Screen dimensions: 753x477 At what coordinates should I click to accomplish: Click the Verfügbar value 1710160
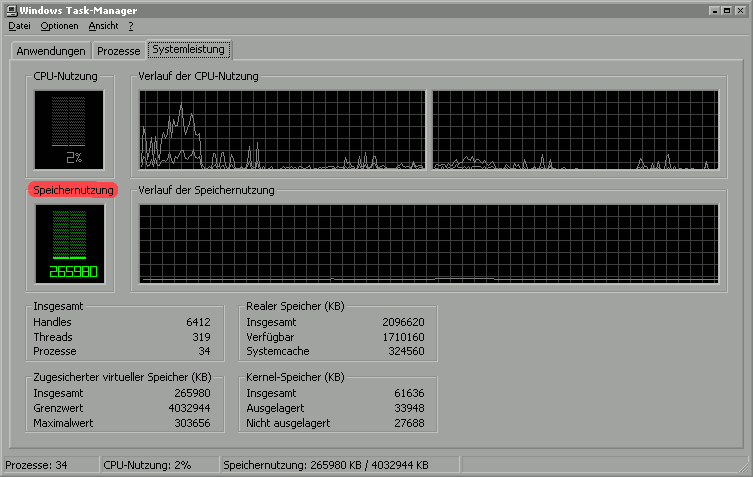[x=403, y=337]
